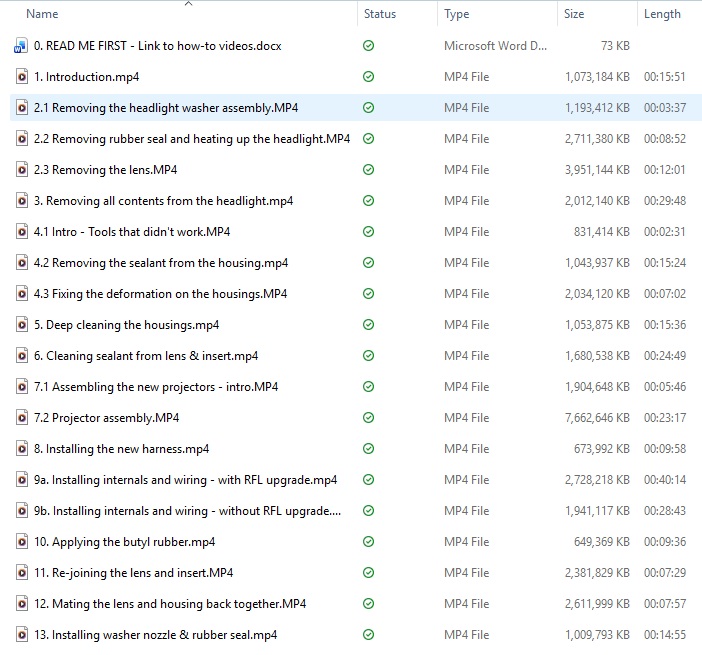702x655 pixels.
Task: Click the video icon for 5. Deep cleaning the housings
Action: pyautogui.click(x=22, y=325)
